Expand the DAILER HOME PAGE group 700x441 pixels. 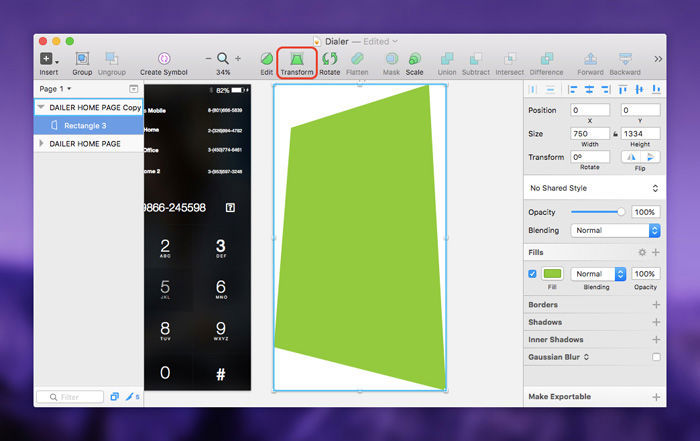[x=41, y=144]
